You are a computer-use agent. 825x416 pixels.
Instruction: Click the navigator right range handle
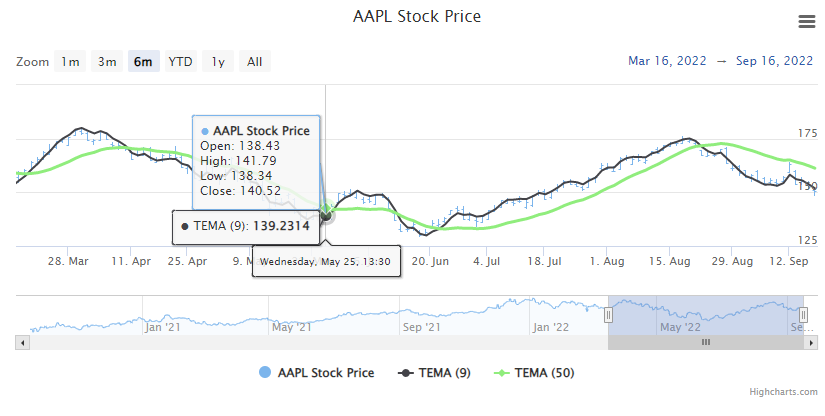coord(803,314)
